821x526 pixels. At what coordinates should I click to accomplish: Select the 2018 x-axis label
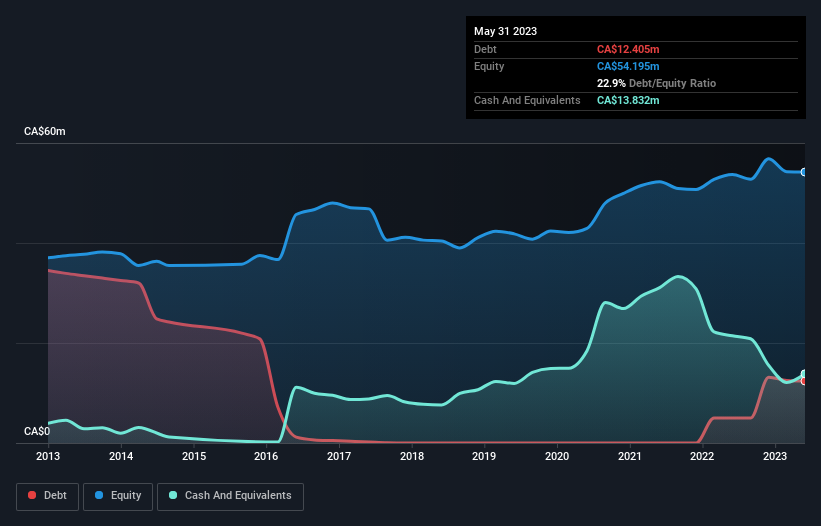point(412,456)
